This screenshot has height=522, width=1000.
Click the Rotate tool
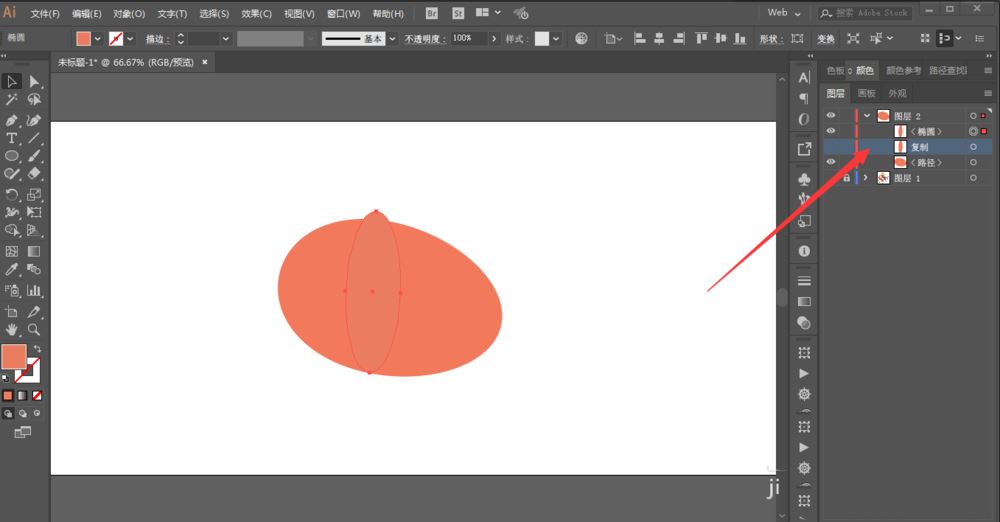tap(12, 194)
